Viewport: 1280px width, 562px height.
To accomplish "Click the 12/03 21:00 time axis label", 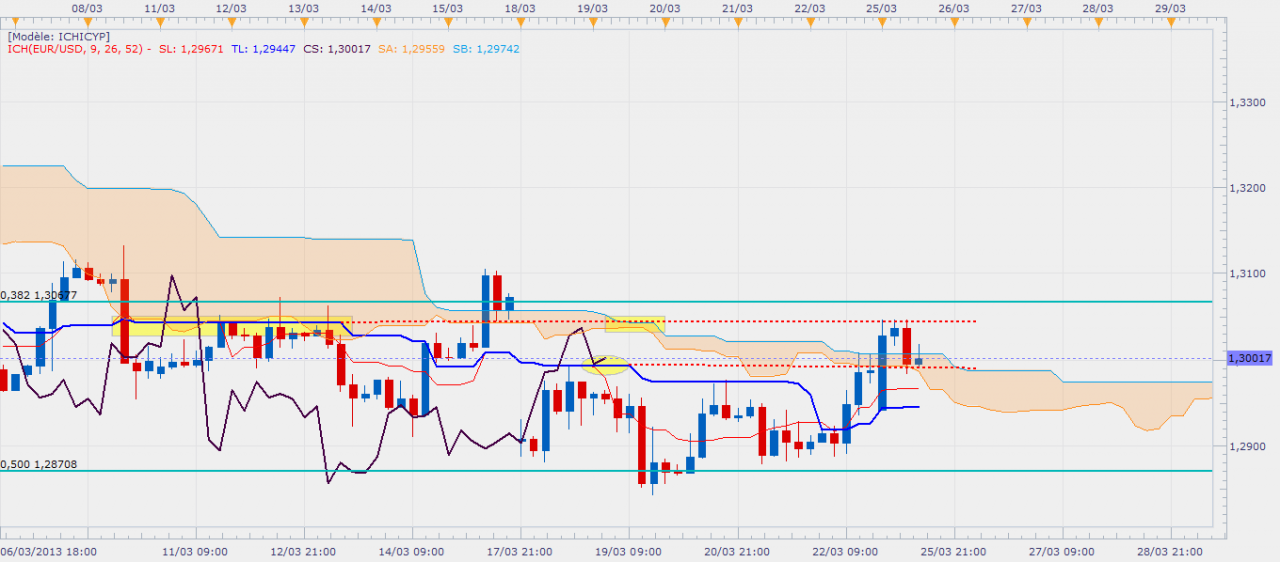I will coord(303,551).
